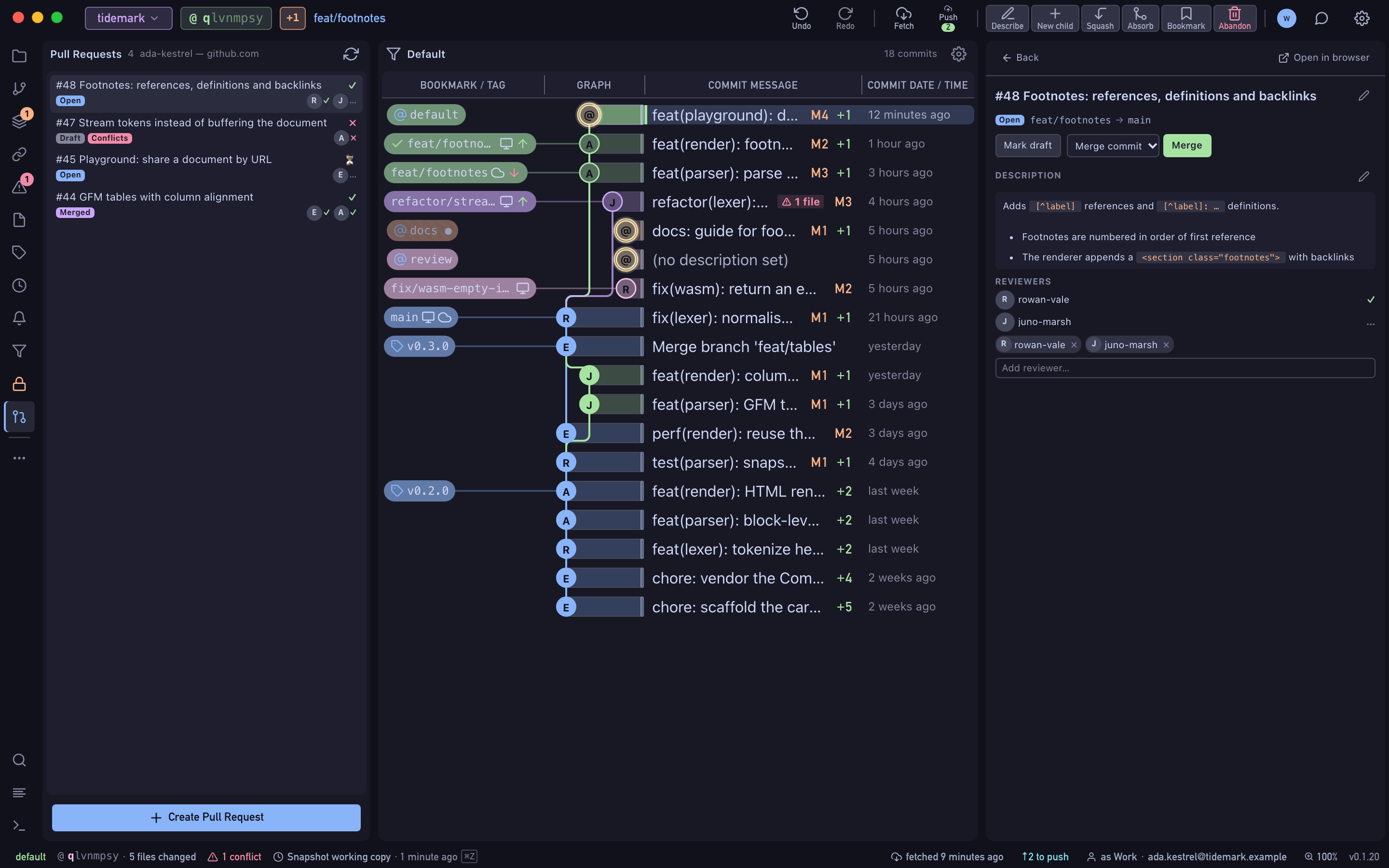Edit the Description with pencil icon
This screenshot has width=1389, height=868.
[x=1364, y=176]
